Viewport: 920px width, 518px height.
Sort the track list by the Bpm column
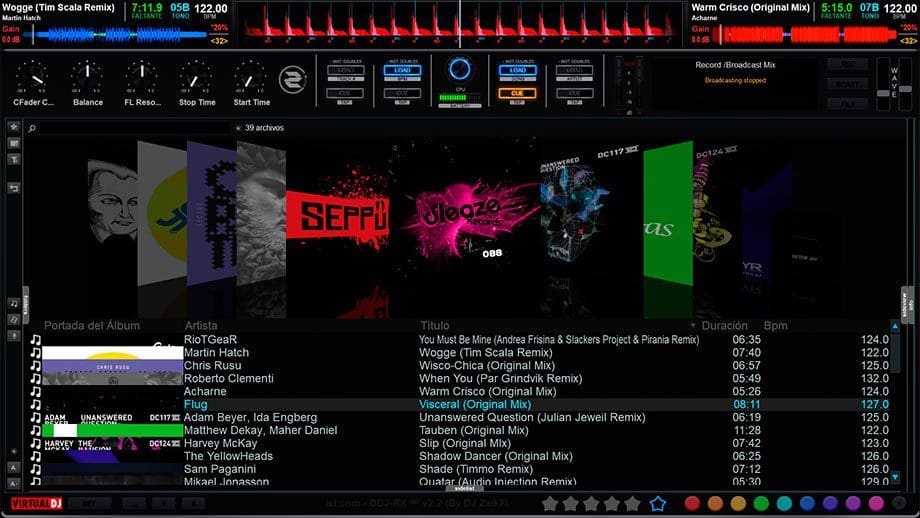tap(775, 326)
